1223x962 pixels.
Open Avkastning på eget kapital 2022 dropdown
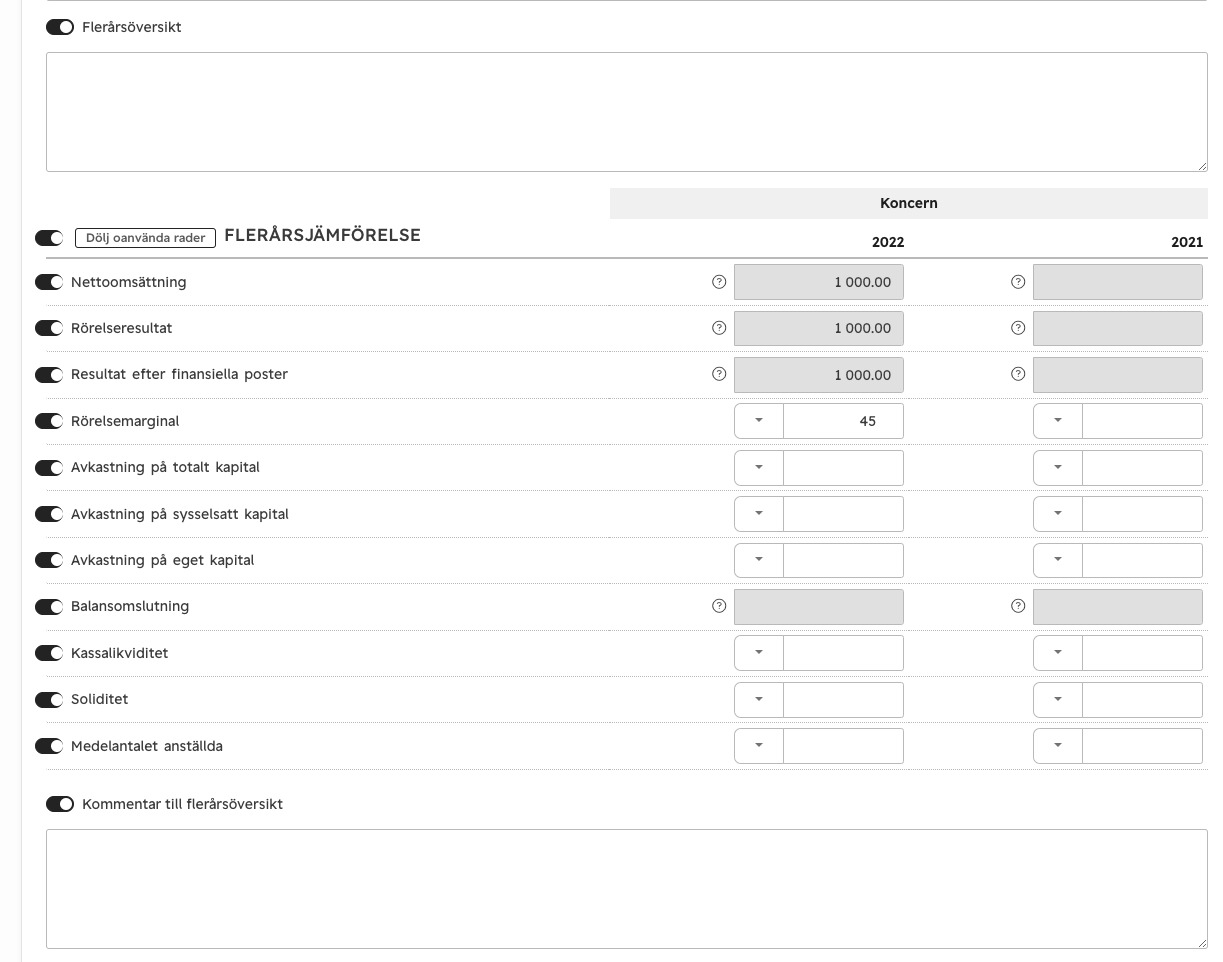759,560
